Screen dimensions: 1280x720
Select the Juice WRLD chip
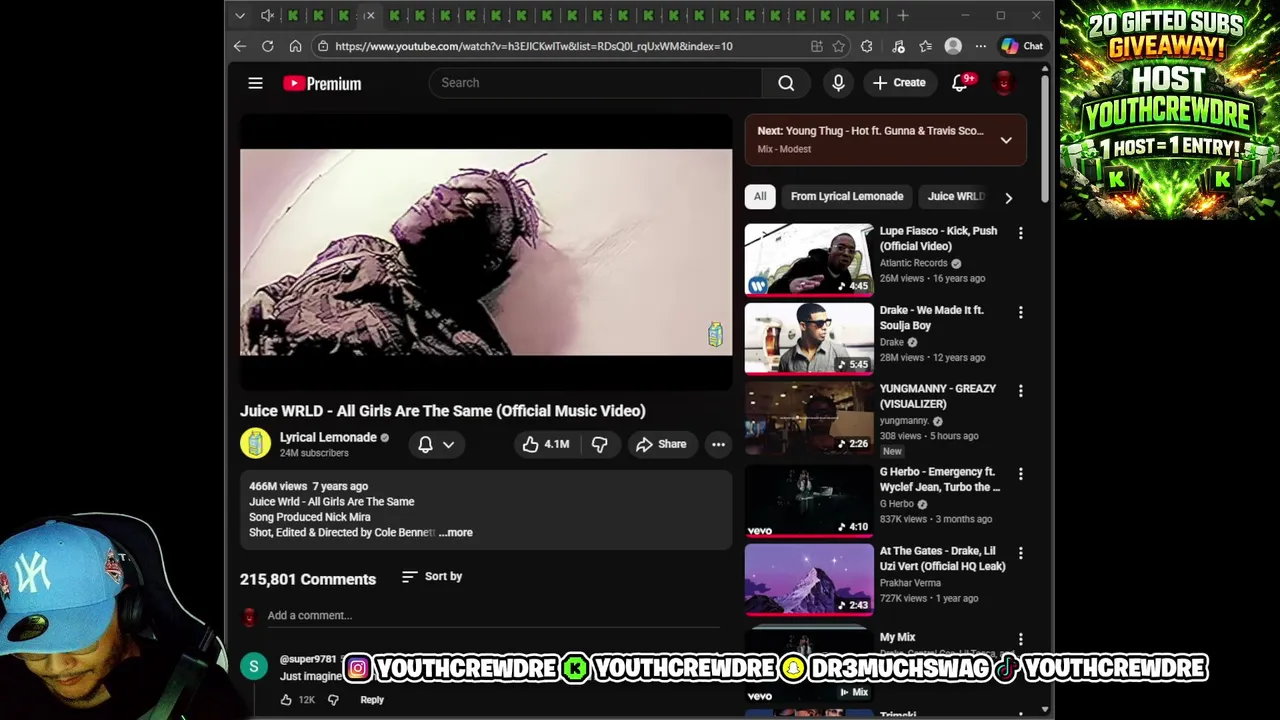[x=955, y=197]
